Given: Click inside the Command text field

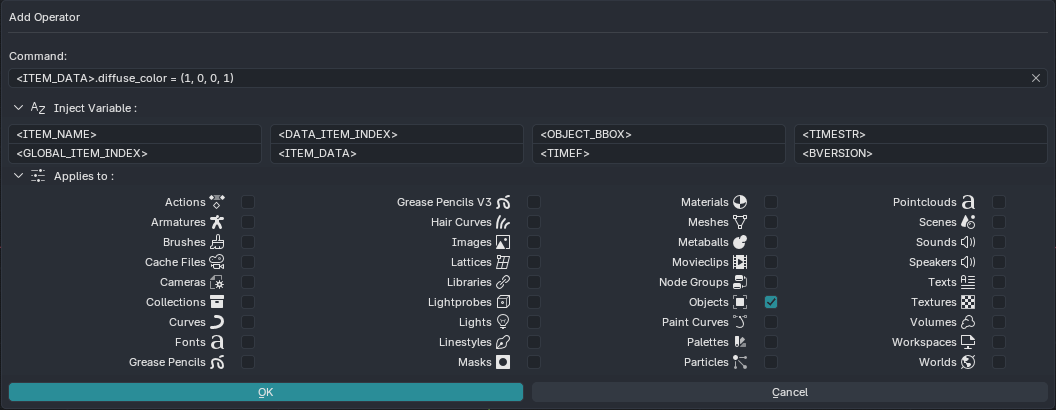Looking at the screenshot, I should click(519, 78).
